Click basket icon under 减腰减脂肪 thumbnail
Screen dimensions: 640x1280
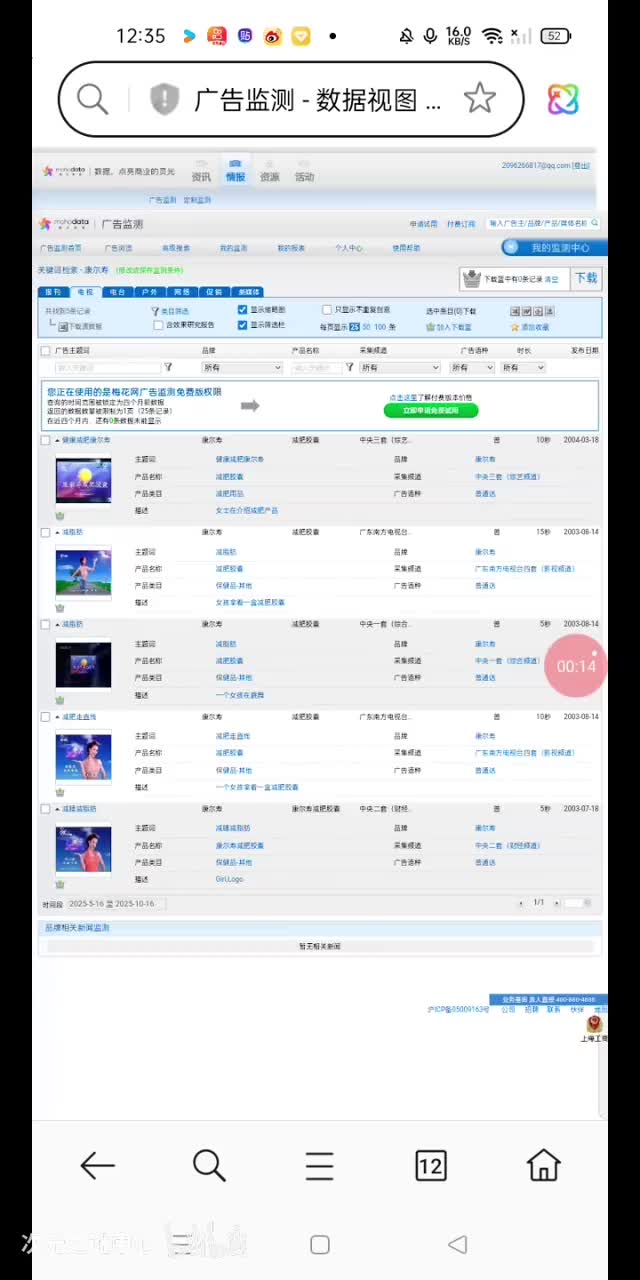tap(59, 884)
